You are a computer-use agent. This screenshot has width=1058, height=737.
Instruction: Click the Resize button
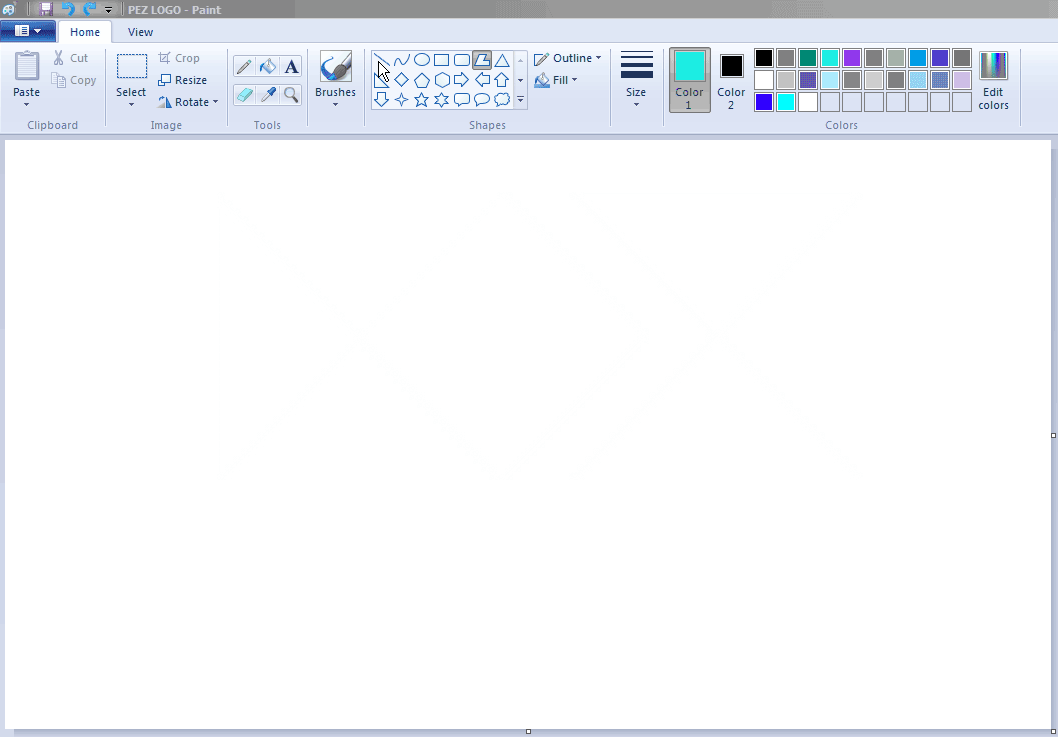coord(183,80)
